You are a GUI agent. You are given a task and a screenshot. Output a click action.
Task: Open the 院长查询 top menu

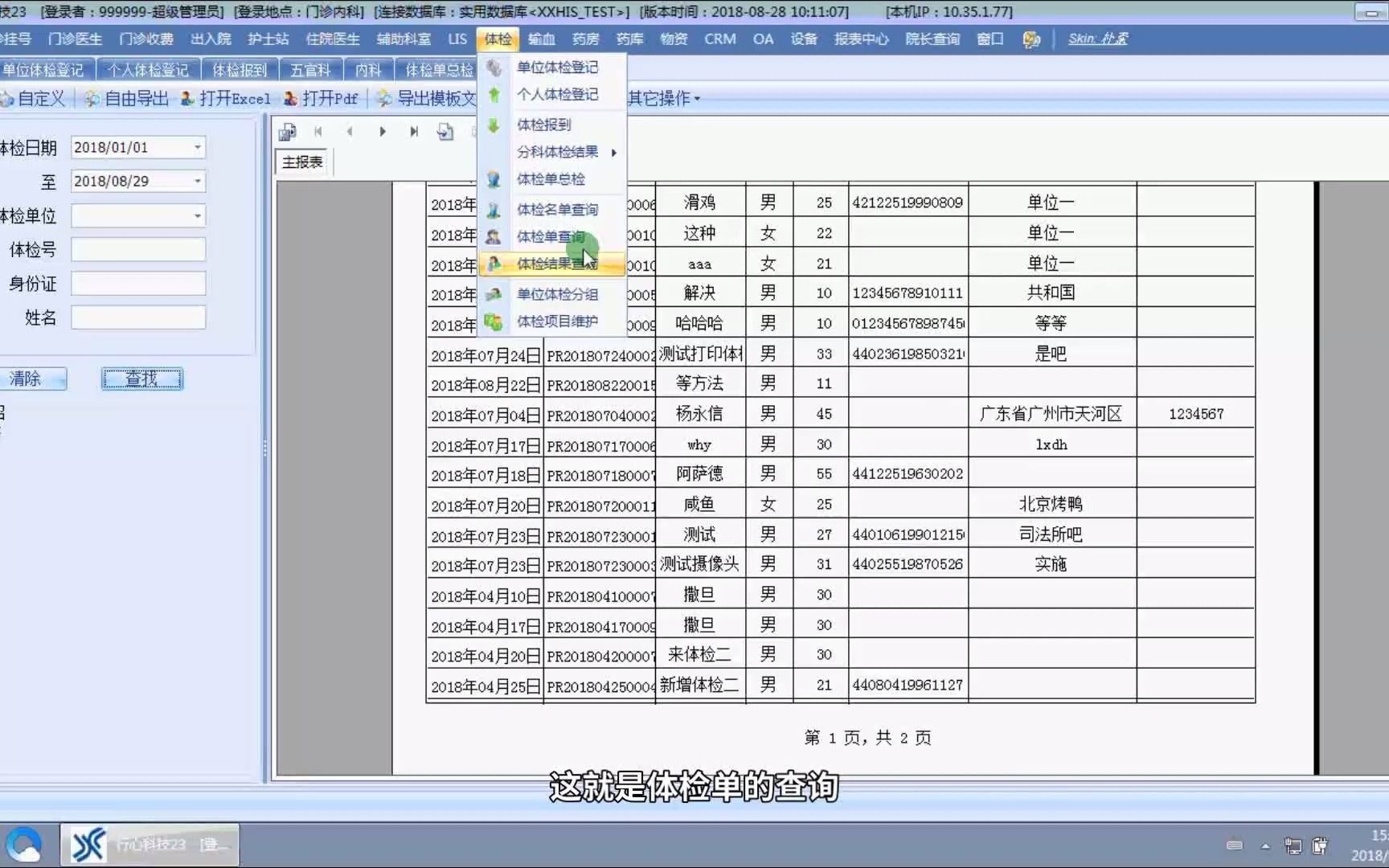(932, 39)
